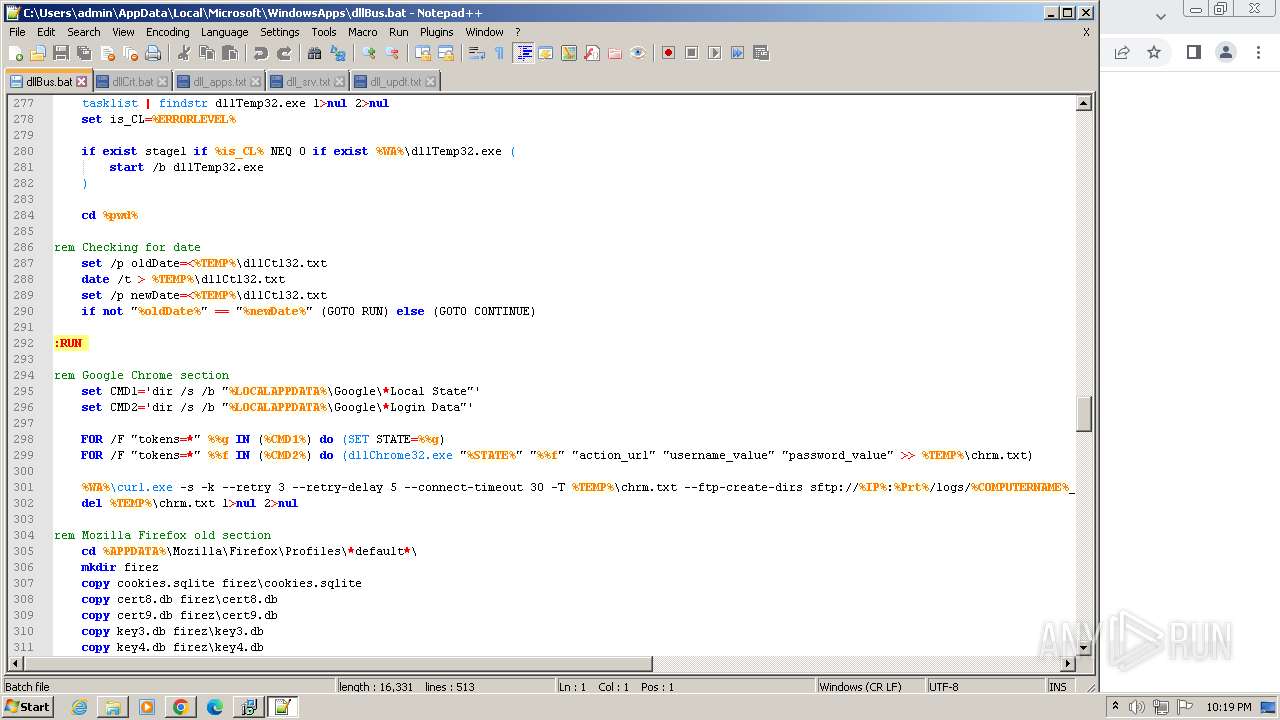Click the vertical scrollbar down arrow

coord(1083,647)
